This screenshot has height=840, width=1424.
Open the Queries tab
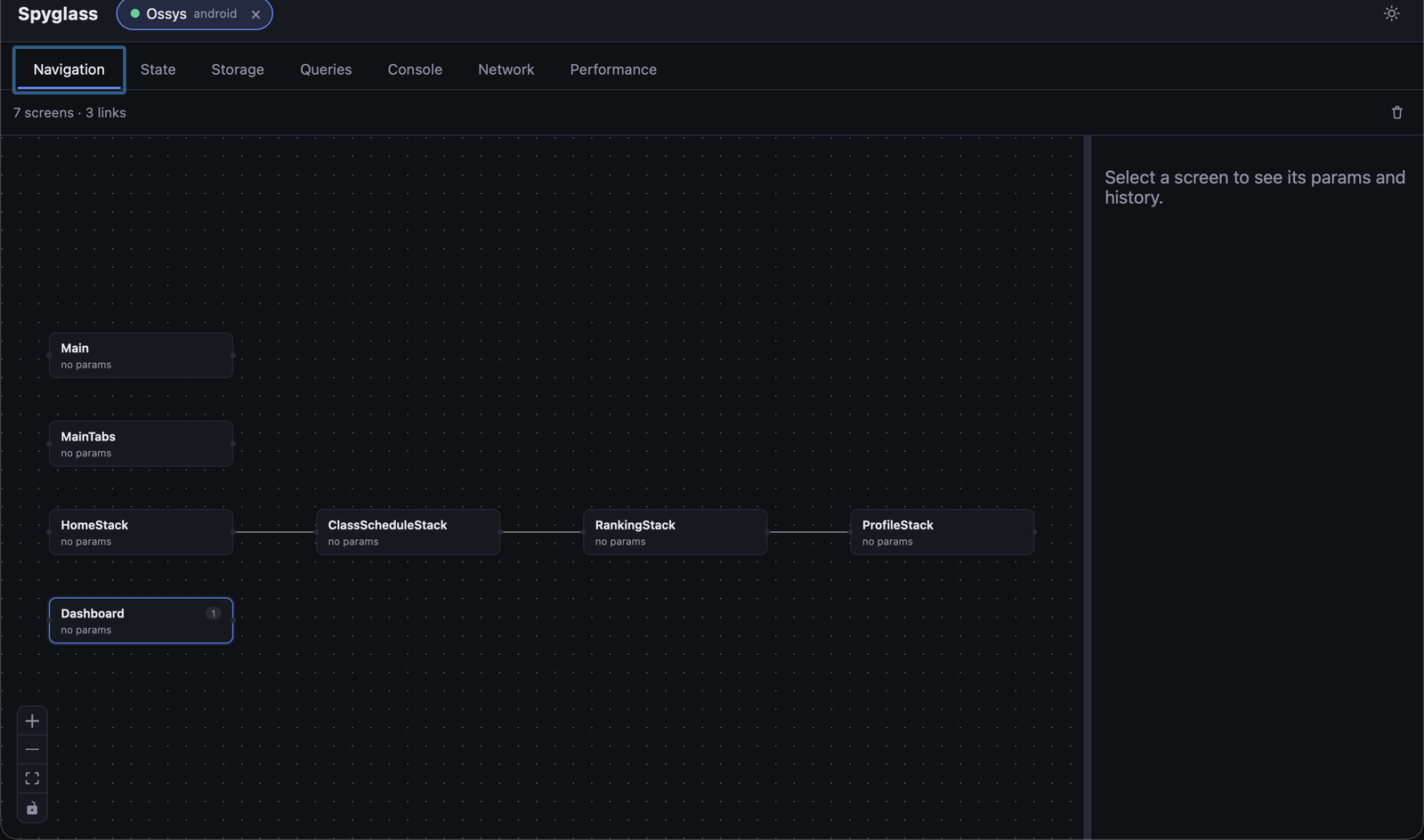[326, 69]
